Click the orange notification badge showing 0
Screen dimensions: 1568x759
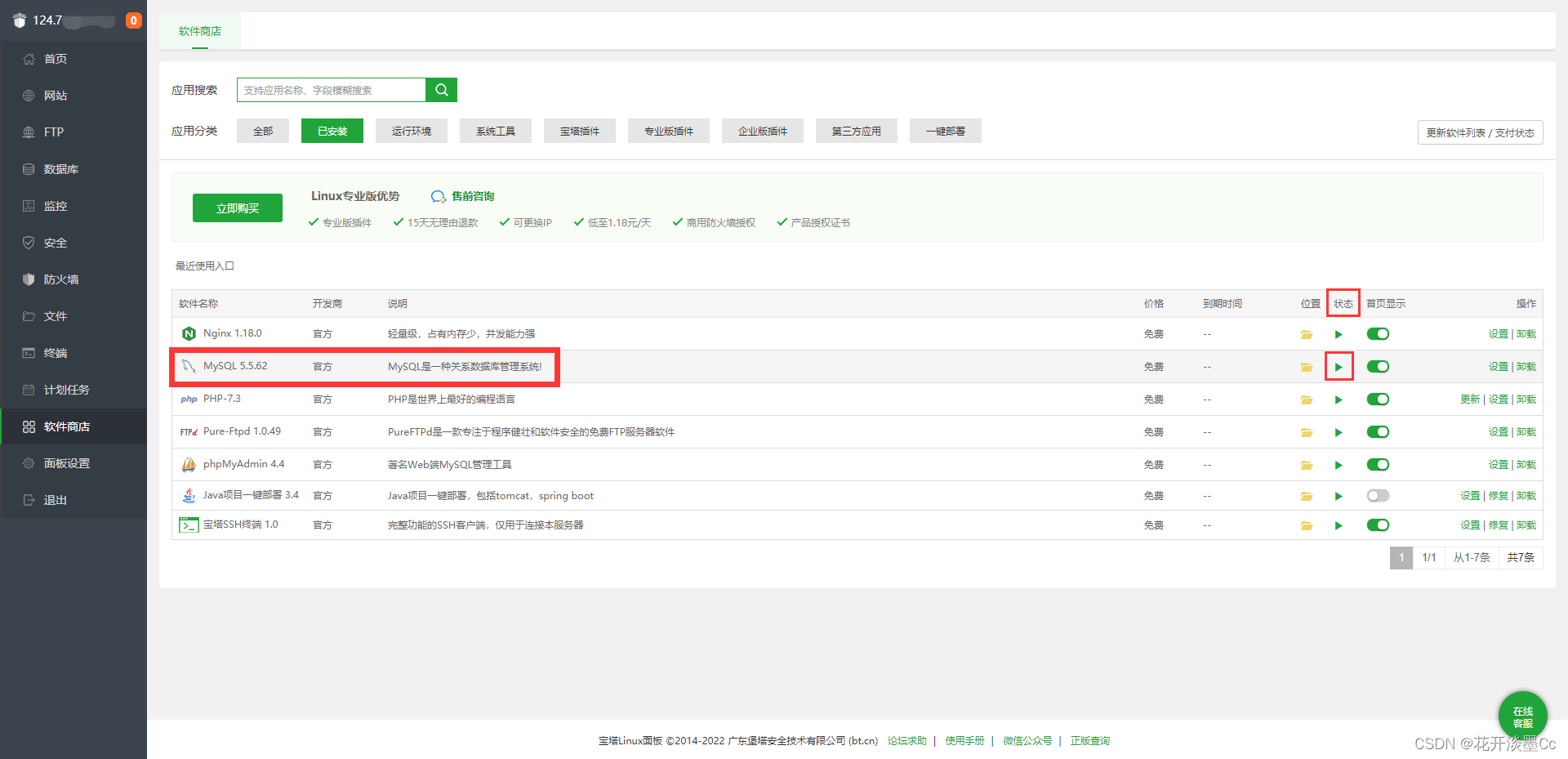tap(133, 20)
